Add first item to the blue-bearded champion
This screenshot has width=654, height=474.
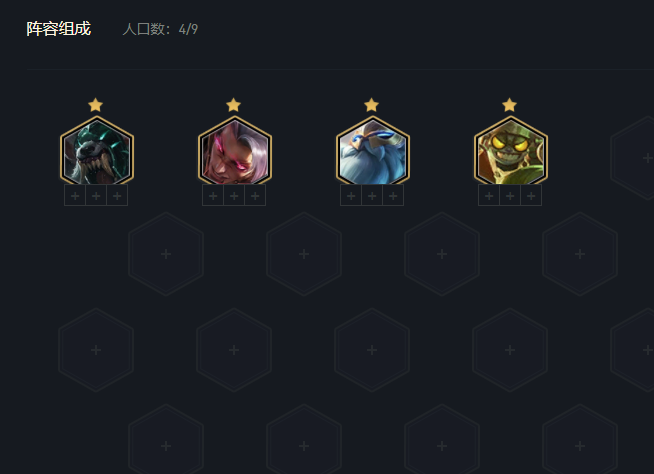[x=351, y=196]
